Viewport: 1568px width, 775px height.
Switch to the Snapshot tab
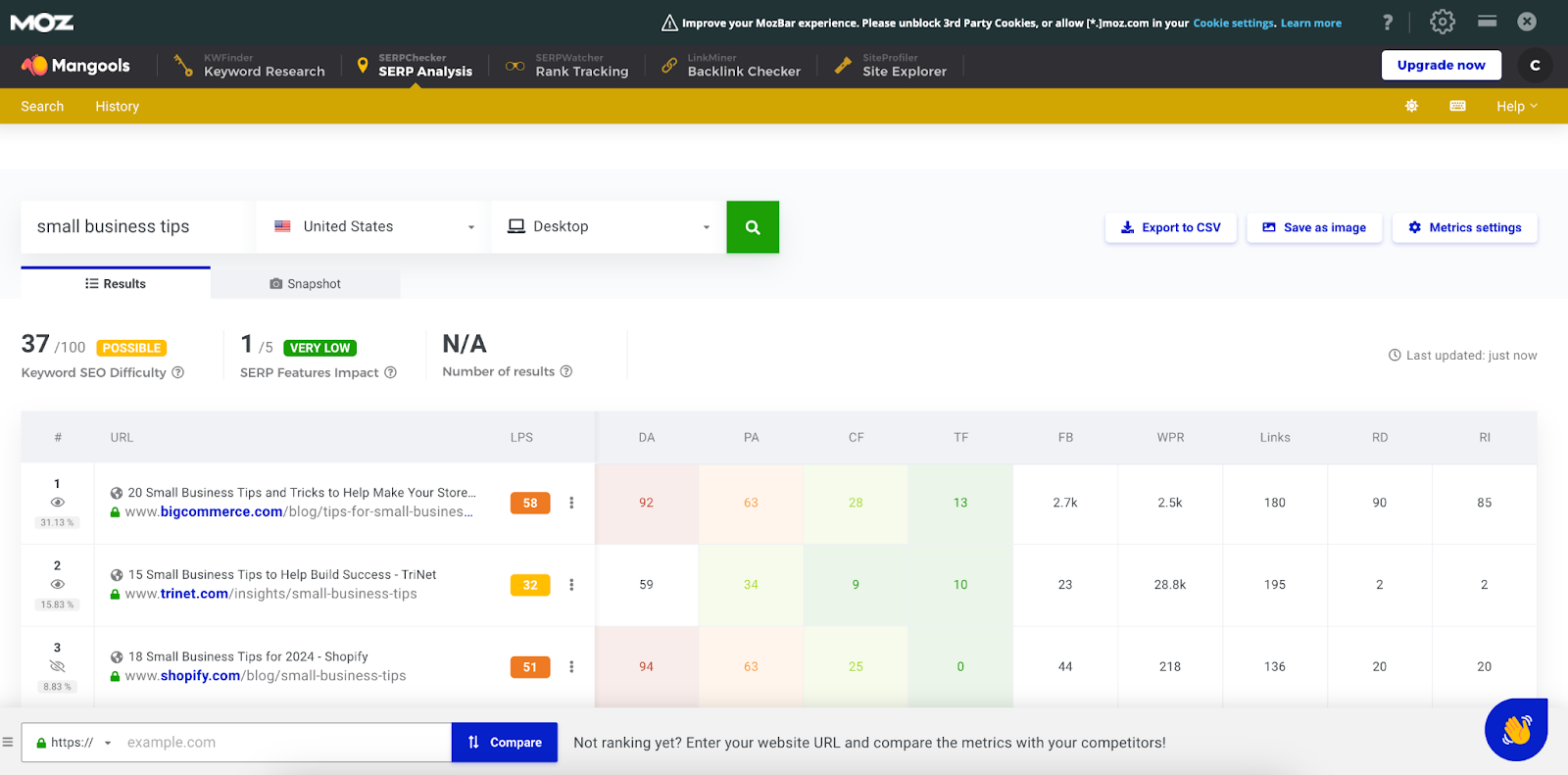click(306, 283)
